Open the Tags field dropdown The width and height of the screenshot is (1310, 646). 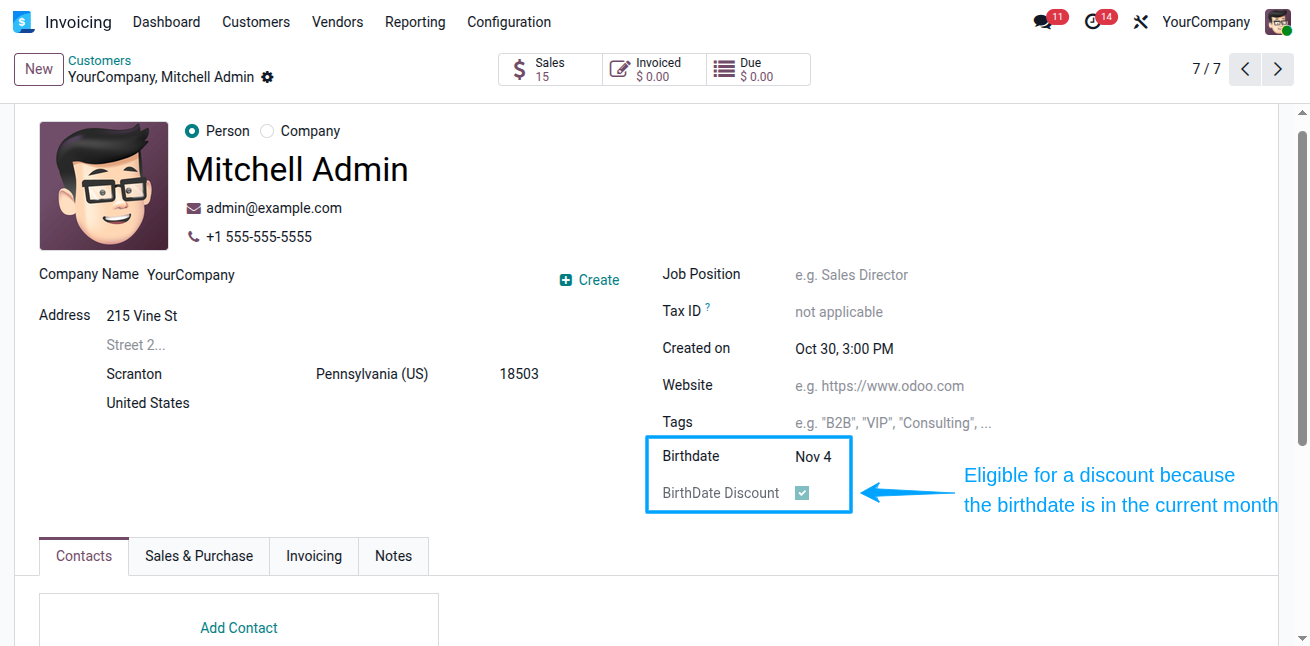coord(893,423)
